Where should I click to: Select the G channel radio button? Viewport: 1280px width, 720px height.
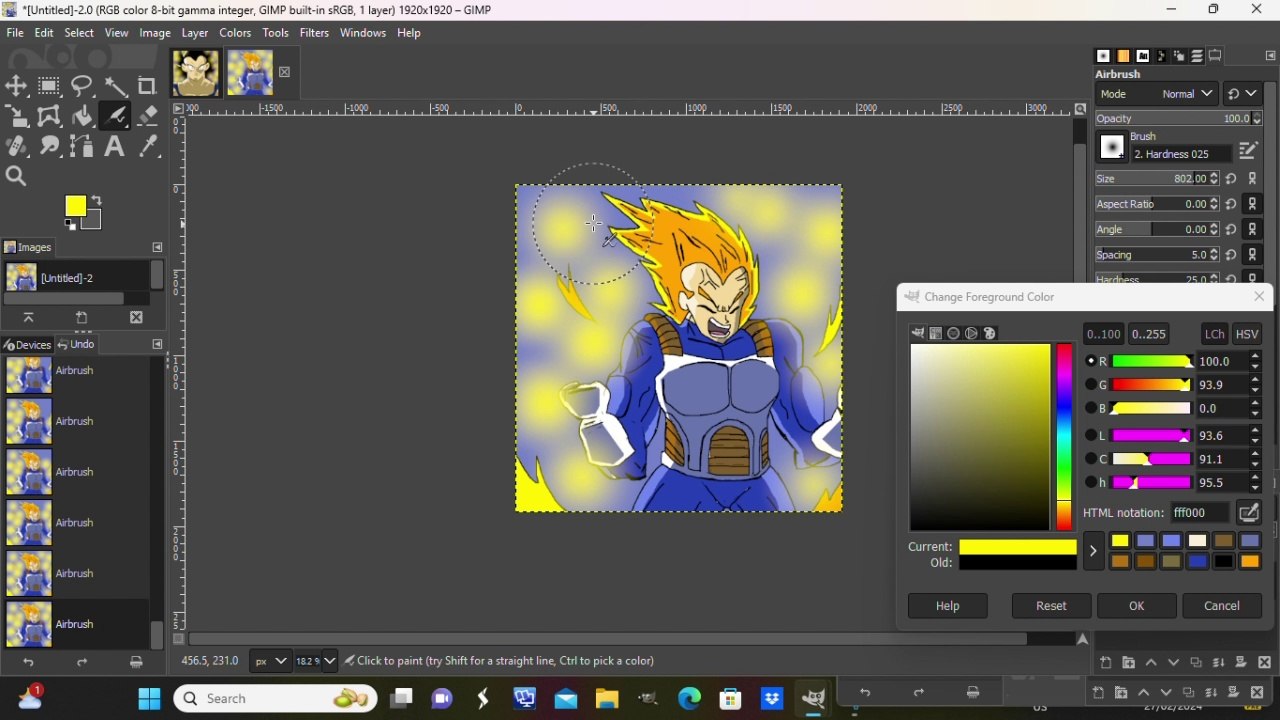[1092, 385]
